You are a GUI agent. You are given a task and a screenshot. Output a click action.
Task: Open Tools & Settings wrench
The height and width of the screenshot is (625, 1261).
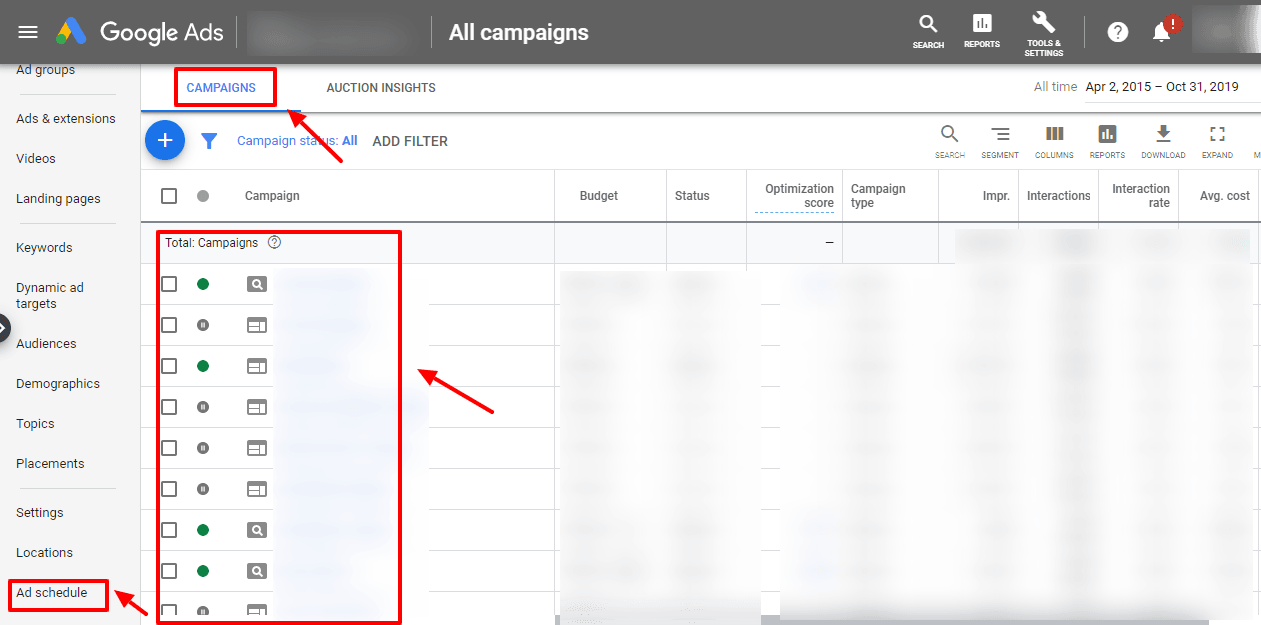pyautogui.click(x=1043, y=30)
